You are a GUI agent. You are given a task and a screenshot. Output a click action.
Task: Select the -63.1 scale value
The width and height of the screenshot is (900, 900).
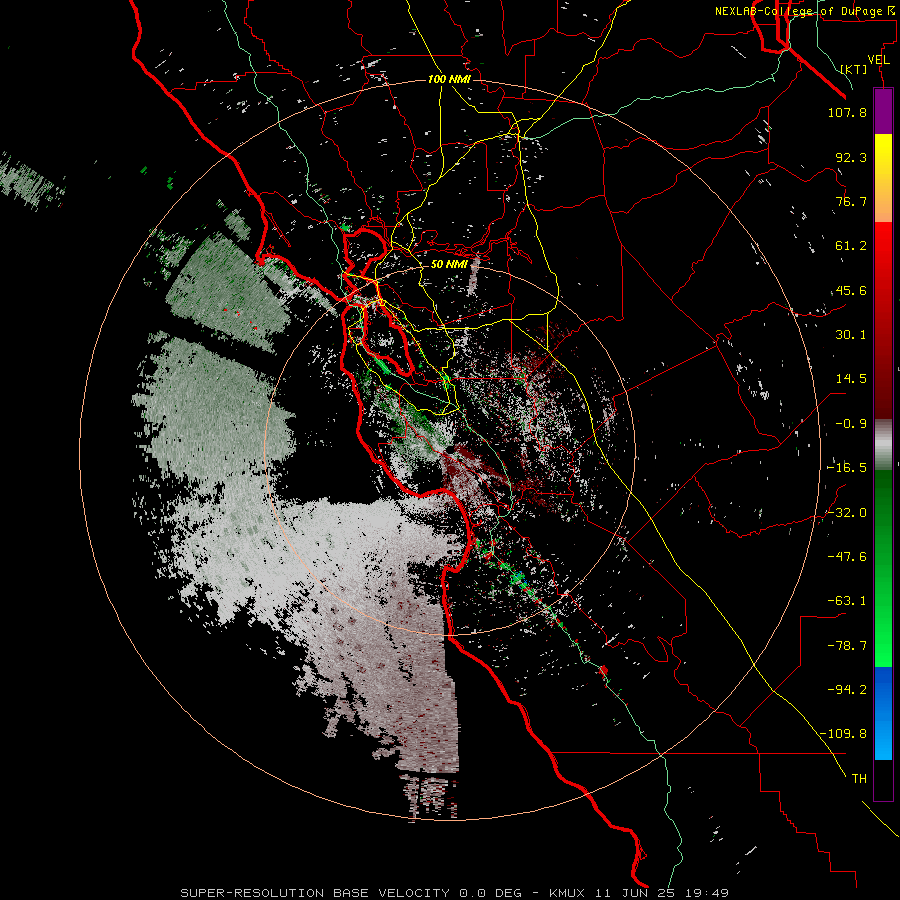point(847,601)
